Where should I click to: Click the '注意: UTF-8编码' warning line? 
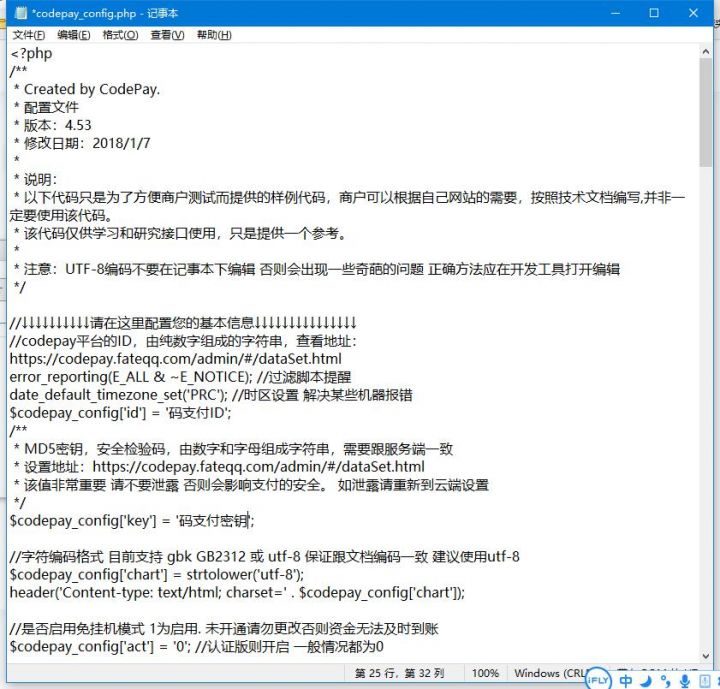[317, 269]
